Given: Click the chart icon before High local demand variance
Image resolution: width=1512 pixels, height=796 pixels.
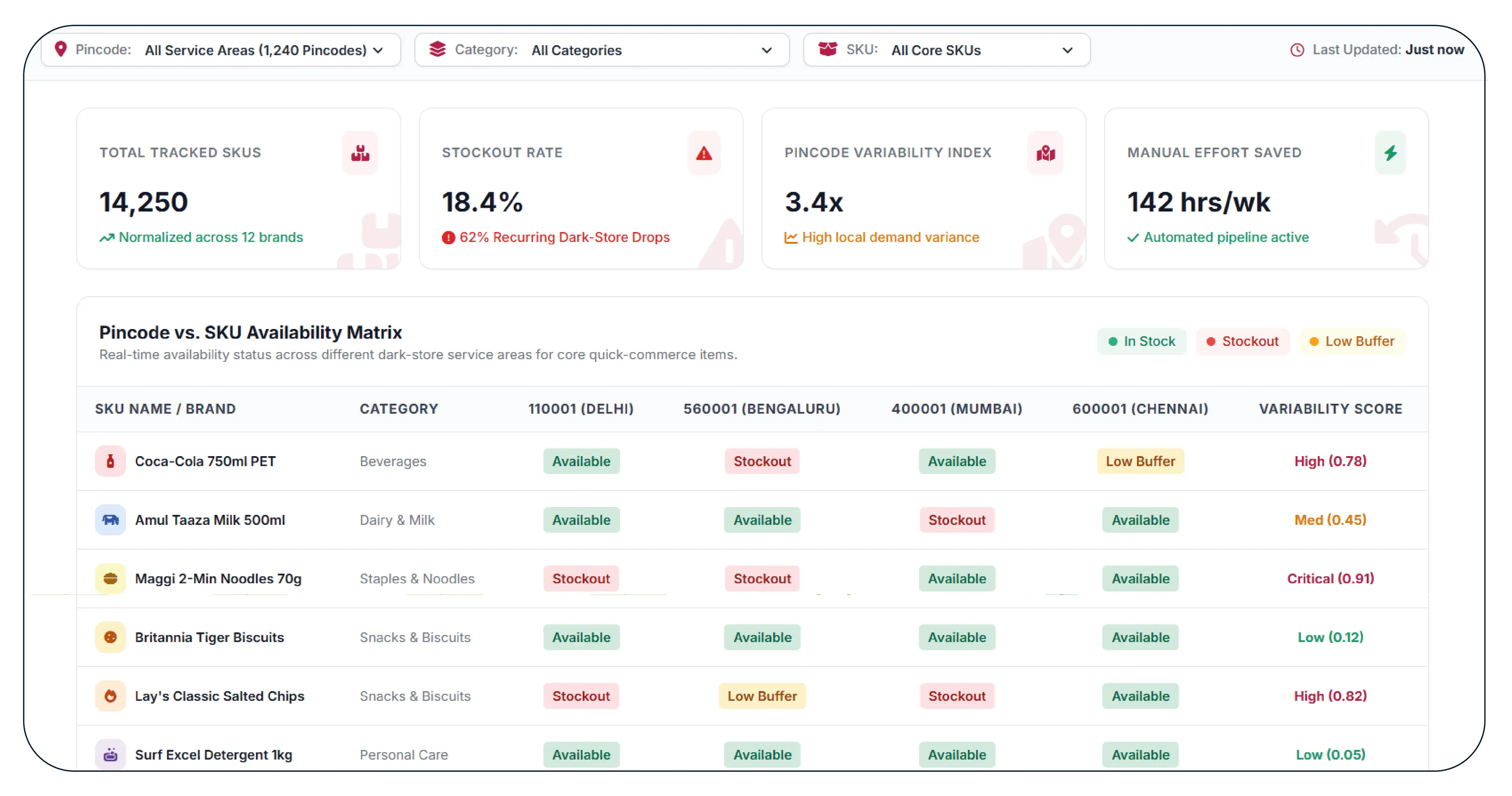Looking at the screenshot, I should [791, 238].
